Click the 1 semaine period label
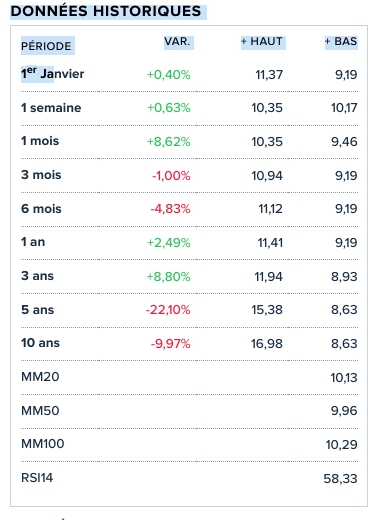This screenshot has height=520, width=384. pyautogui.click(x=51, y=108)
